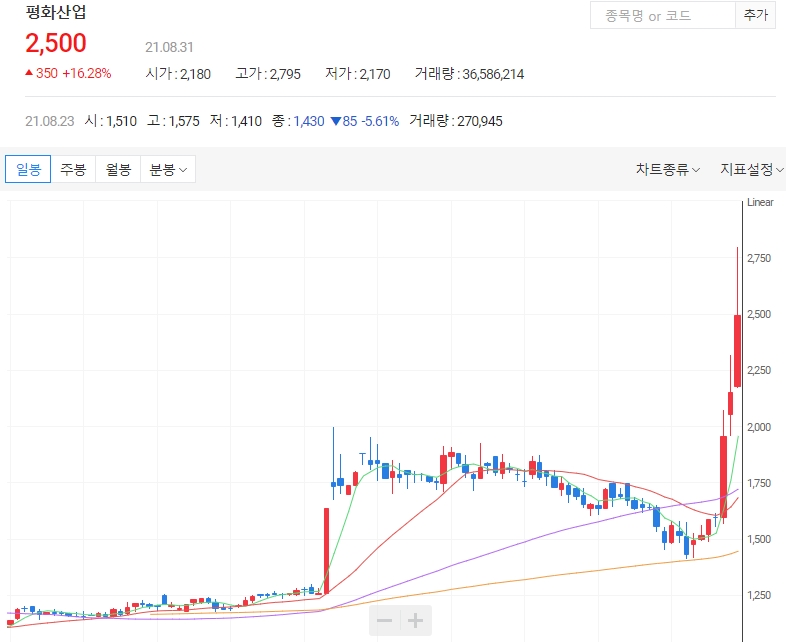The height and width of the screenshot is (642, 786).
Task: Click the 추가 add button
Action: point(755,16)
